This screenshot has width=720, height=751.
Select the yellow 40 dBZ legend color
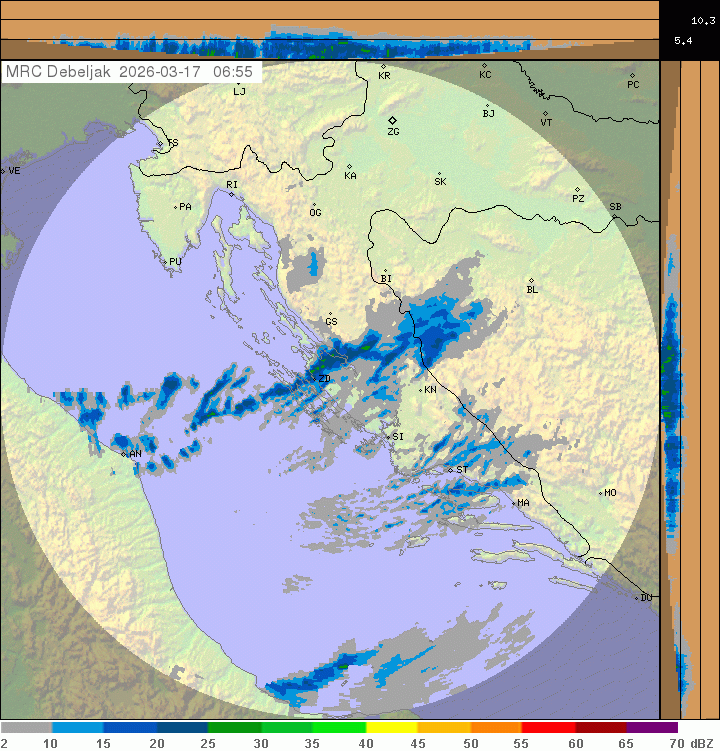point(391,727)
